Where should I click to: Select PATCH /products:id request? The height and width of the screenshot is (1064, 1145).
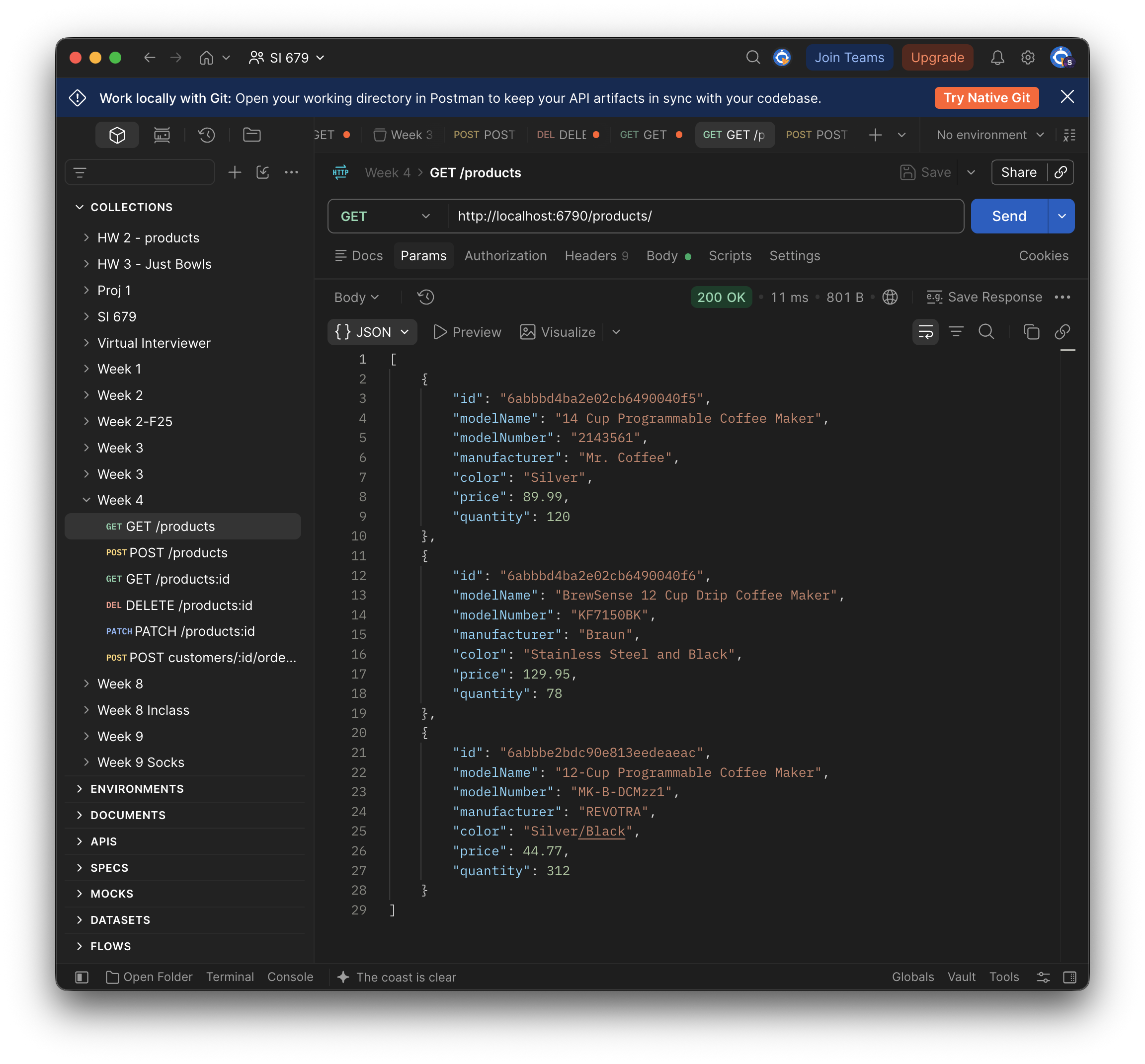click(182, 631)
